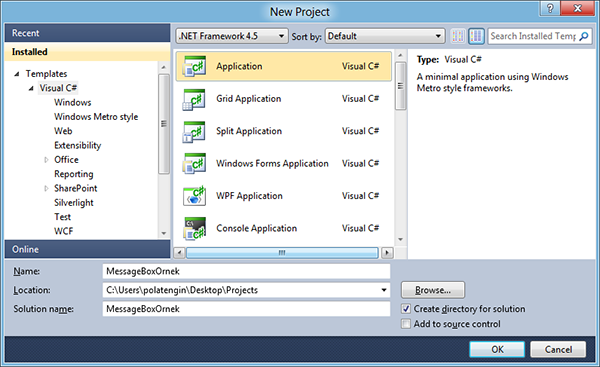This screenshot has width=600, height=367.
Task: Select the Console Application template icon
Action: tap(194, 228)
